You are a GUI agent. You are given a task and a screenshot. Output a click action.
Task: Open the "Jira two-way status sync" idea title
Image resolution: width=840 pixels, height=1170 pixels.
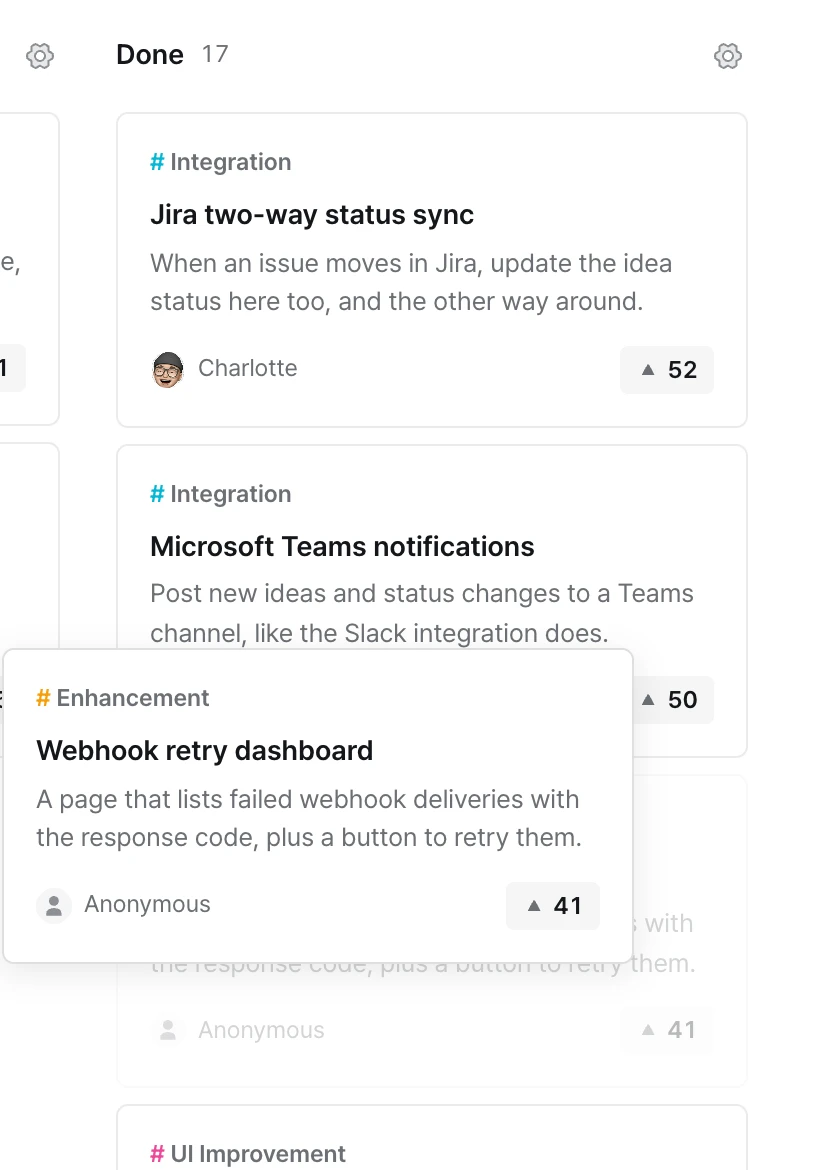tap(312, 215)
